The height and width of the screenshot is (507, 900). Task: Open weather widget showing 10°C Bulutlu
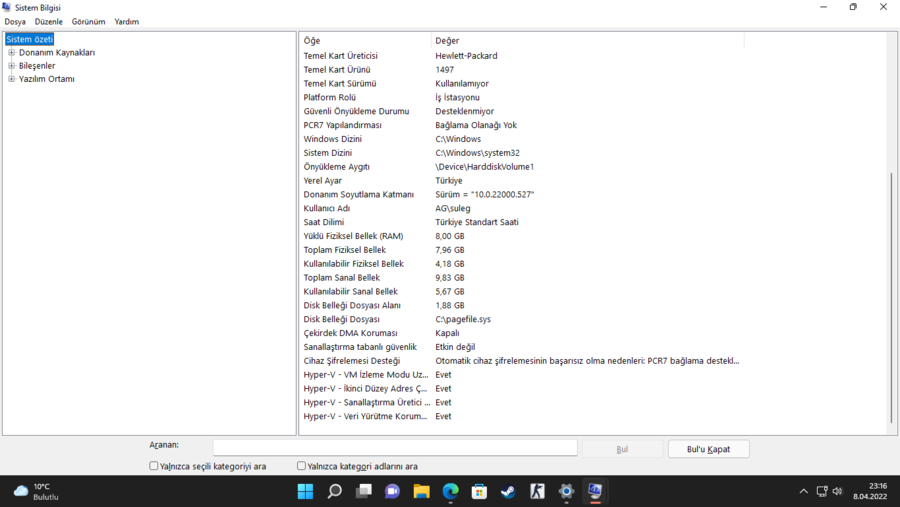(x=37, y=491)
